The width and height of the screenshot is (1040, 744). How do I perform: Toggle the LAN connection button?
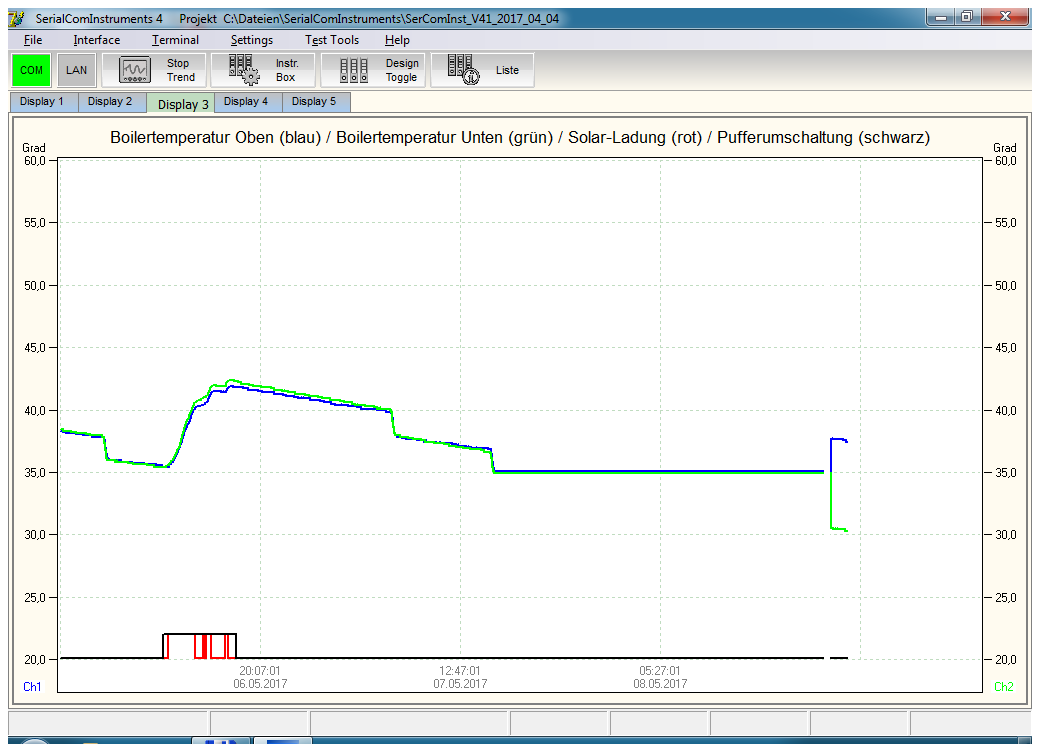tap(76, 70)
